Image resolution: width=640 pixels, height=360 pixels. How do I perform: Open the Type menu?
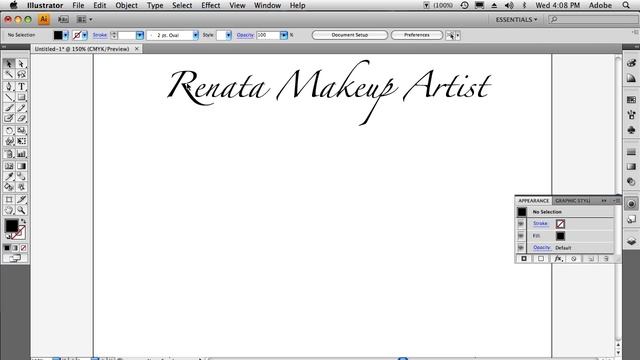155,5
